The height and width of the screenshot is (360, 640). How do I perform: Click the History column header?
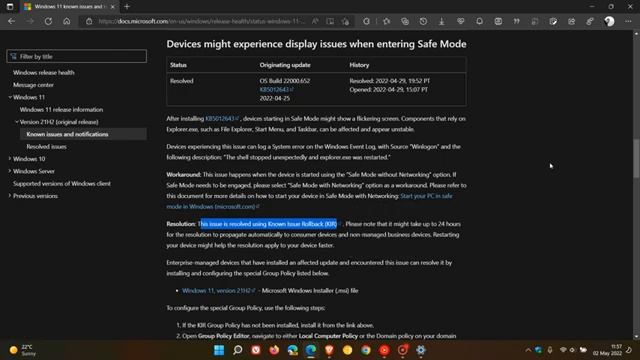359,65
